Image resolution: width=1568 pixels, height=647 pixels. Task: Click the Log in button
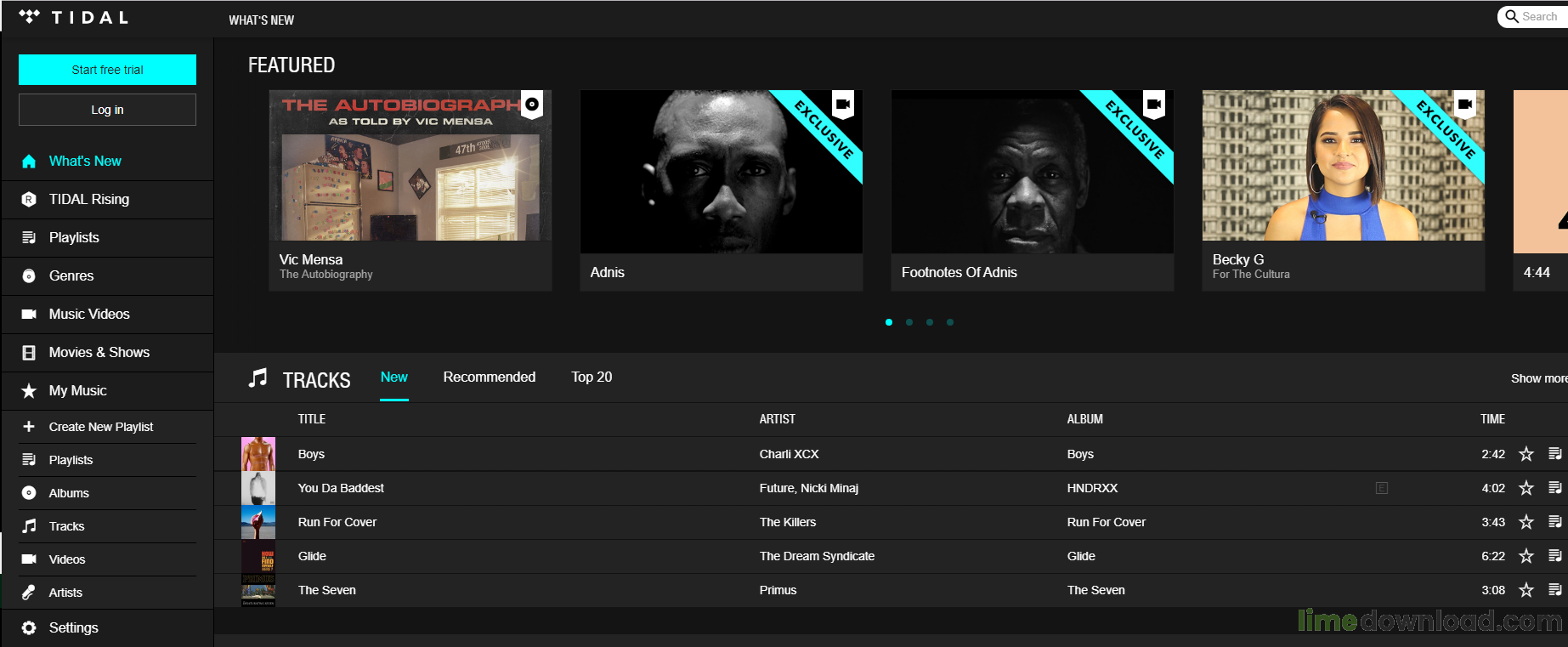tap(107, 110)
